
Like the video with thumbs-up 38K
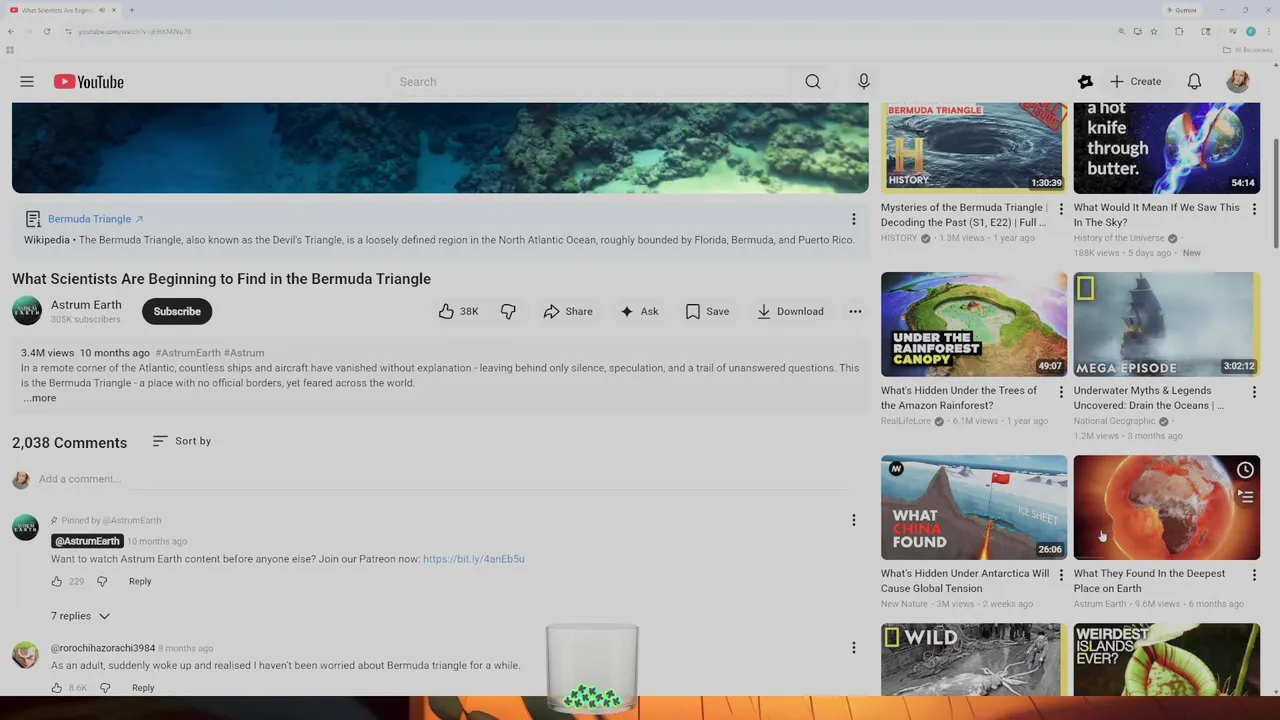tap(458, 312)
